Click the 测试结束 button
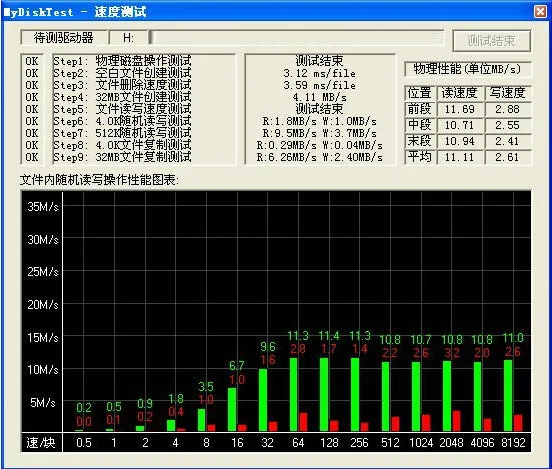 [x=491, y=41]
